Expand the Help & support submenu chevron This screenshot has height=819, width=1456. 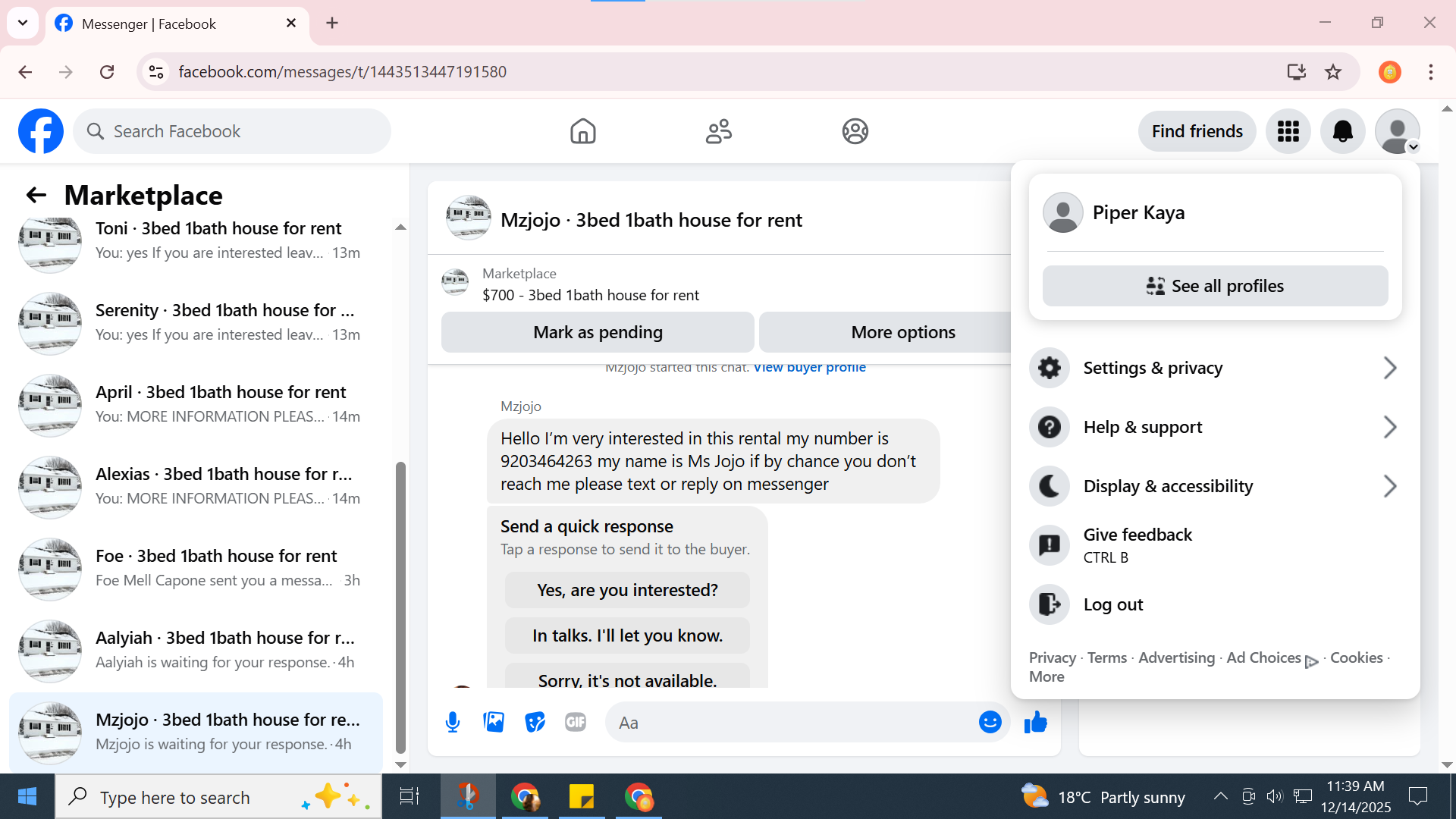click(x=1389, y=427)
